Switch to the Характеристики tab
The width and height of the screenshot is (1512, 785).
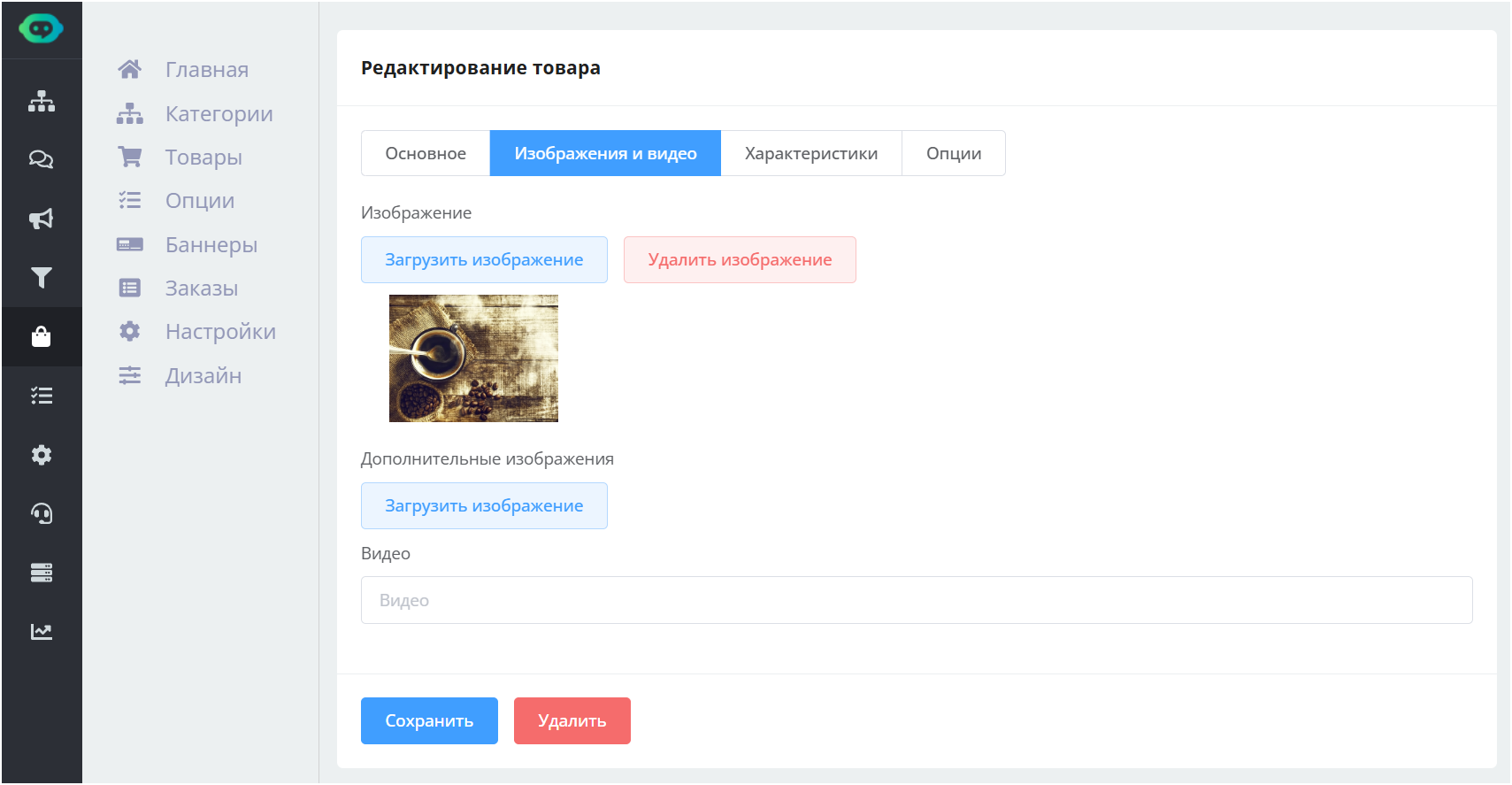click(810, 153)
